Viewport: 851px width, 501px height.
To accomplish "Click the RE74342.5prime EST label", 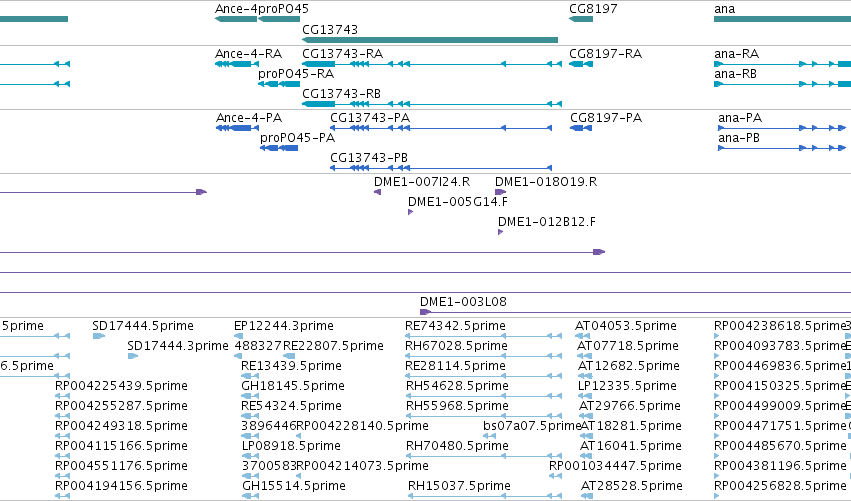I will (455, 326).
